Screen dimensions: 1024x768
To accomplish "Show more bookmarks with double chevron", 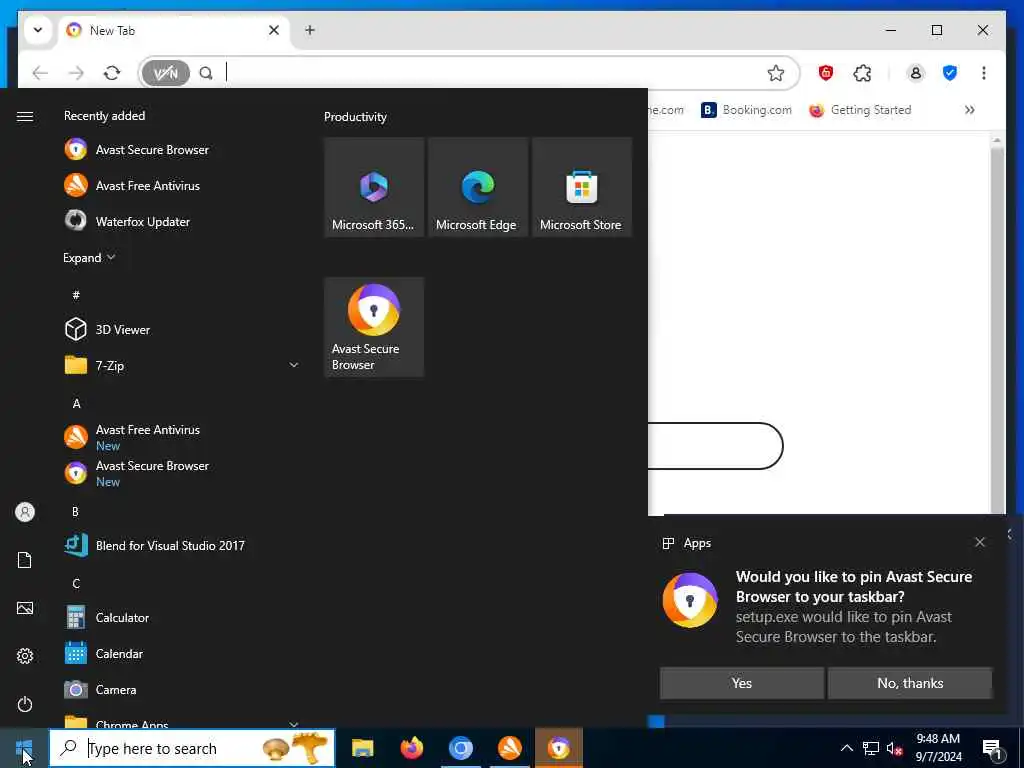I will tap(970, 110).
